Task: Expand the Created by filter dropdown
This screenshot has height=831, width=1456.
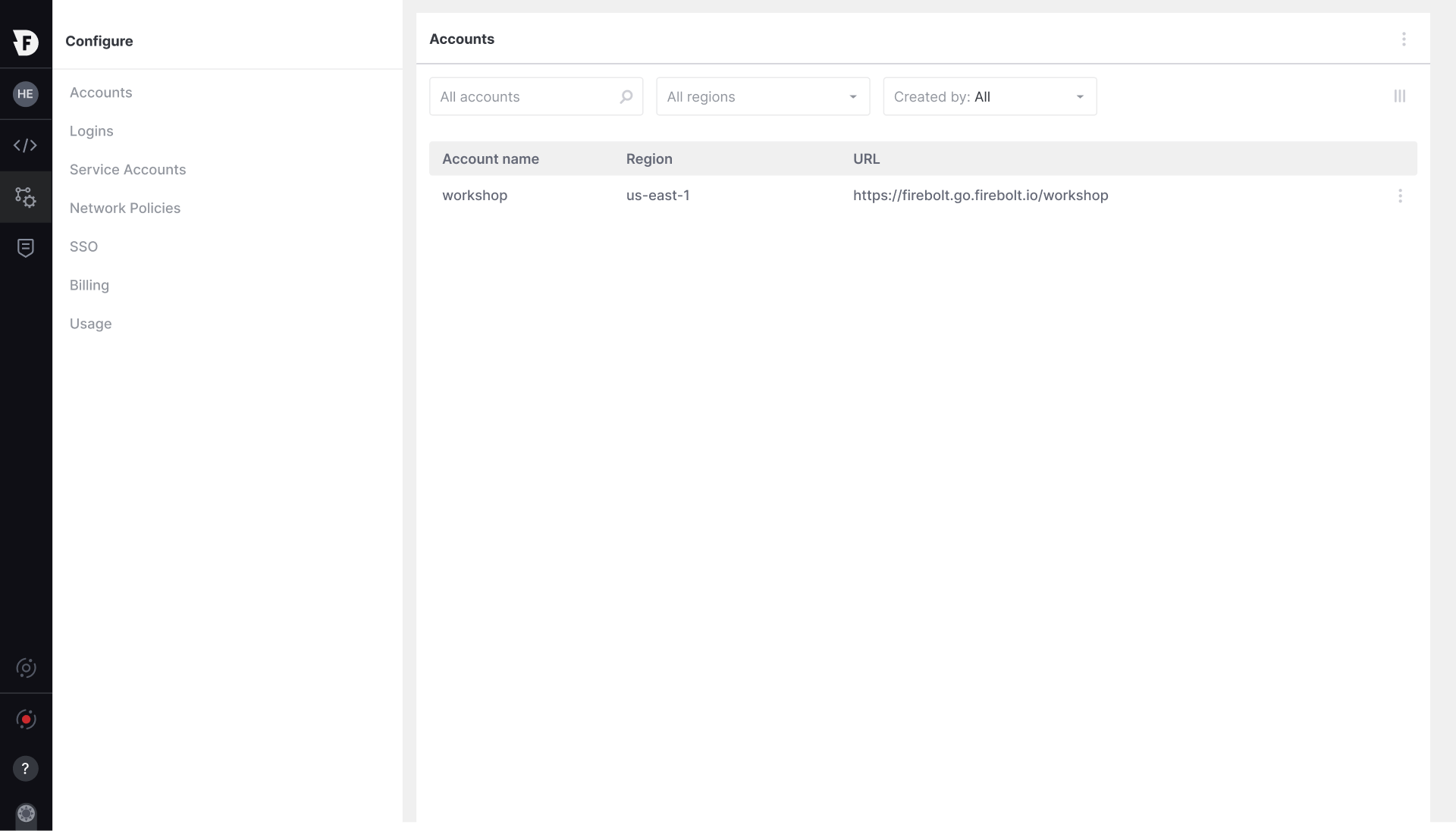Action: click(989, 97)
